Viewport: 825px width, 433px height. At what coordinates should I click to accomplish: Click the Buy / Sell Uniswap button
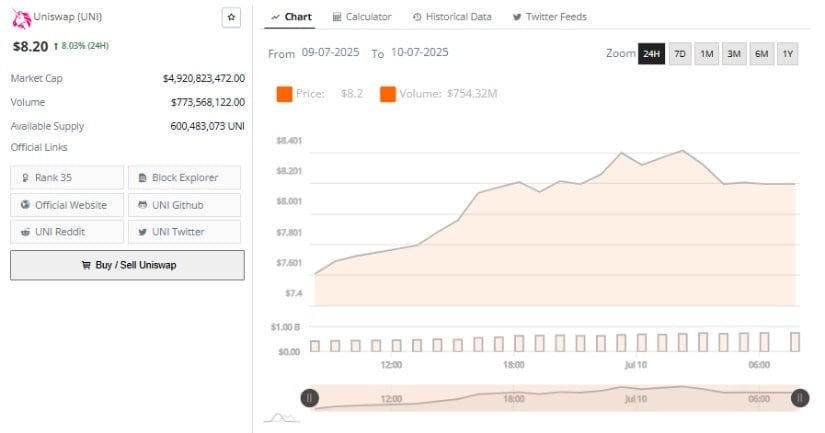click(x=127, y=265)
